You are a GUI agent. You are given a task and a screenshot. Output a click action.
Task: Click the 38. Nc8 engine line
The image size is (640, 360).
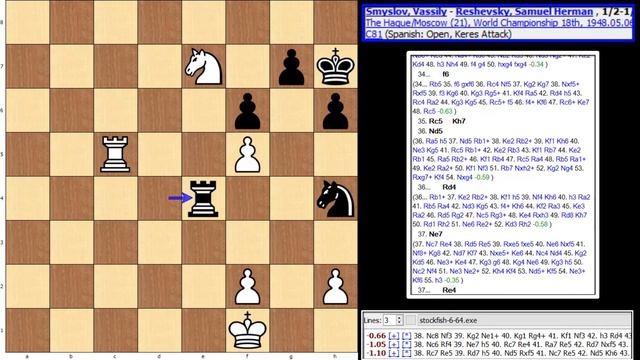coord(522,336)
